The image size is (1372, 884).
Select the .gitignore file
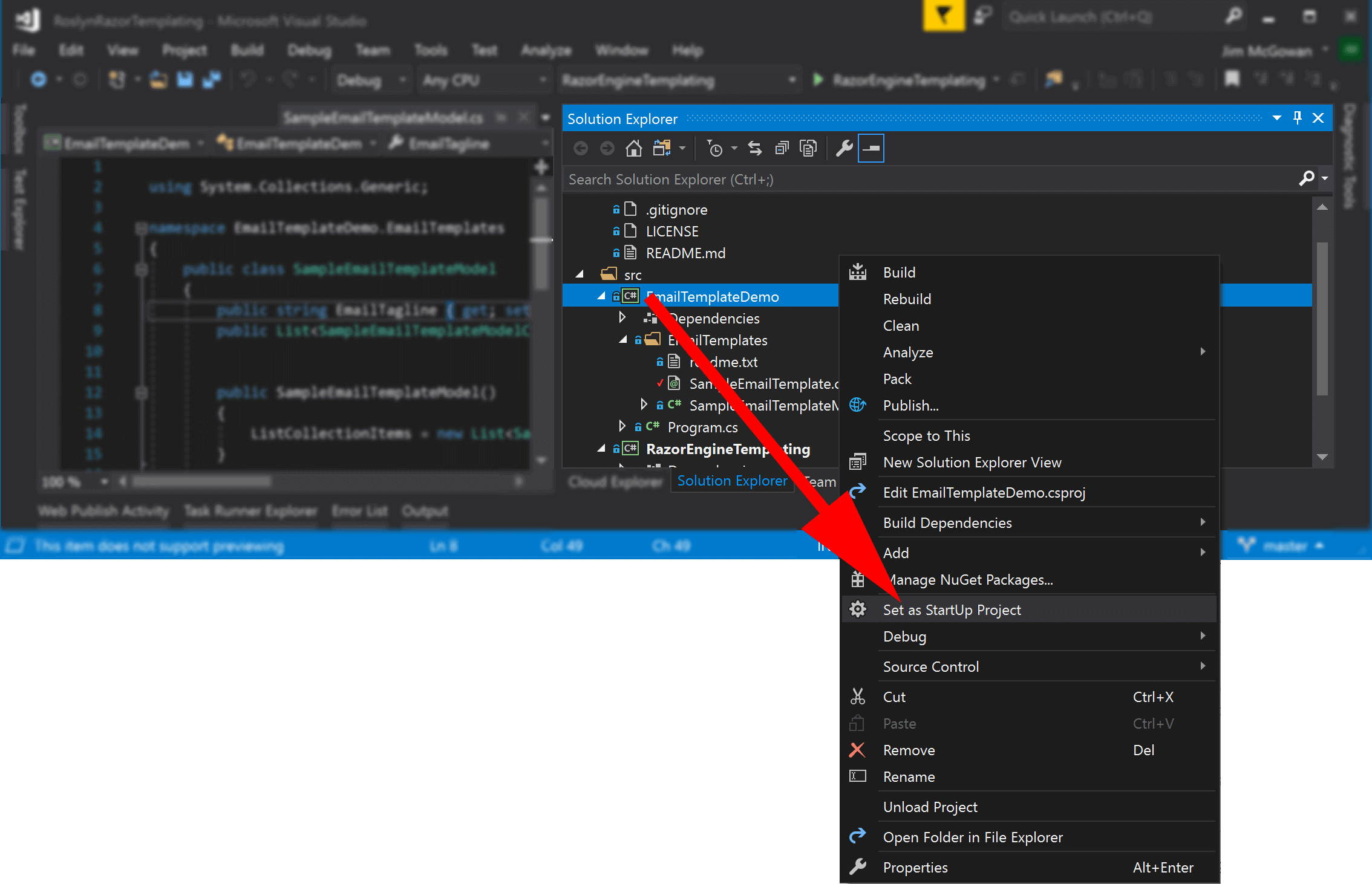point(676,210)
